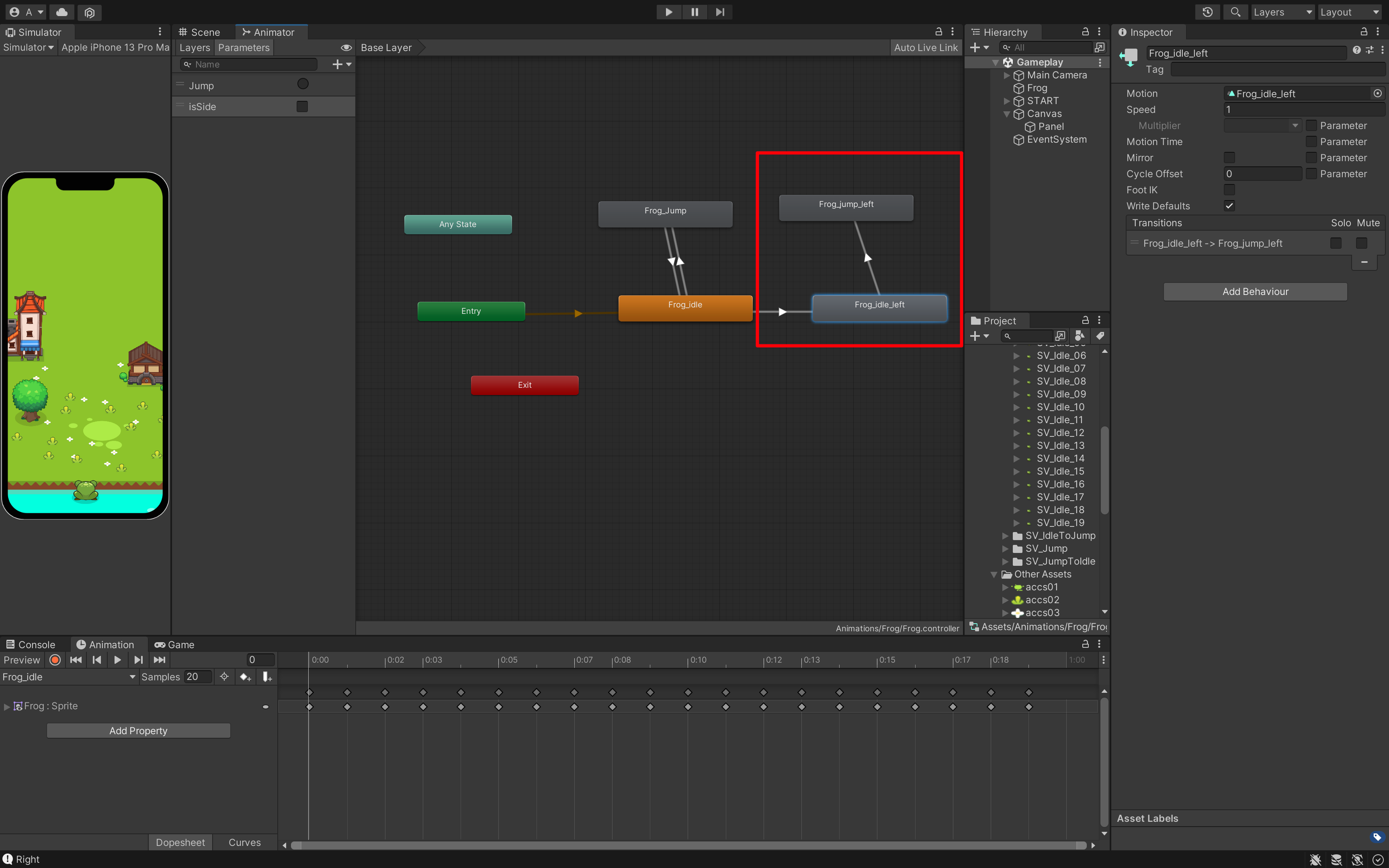
Task: Open the Animator panel three-dot menu
Action: (953, 32)
